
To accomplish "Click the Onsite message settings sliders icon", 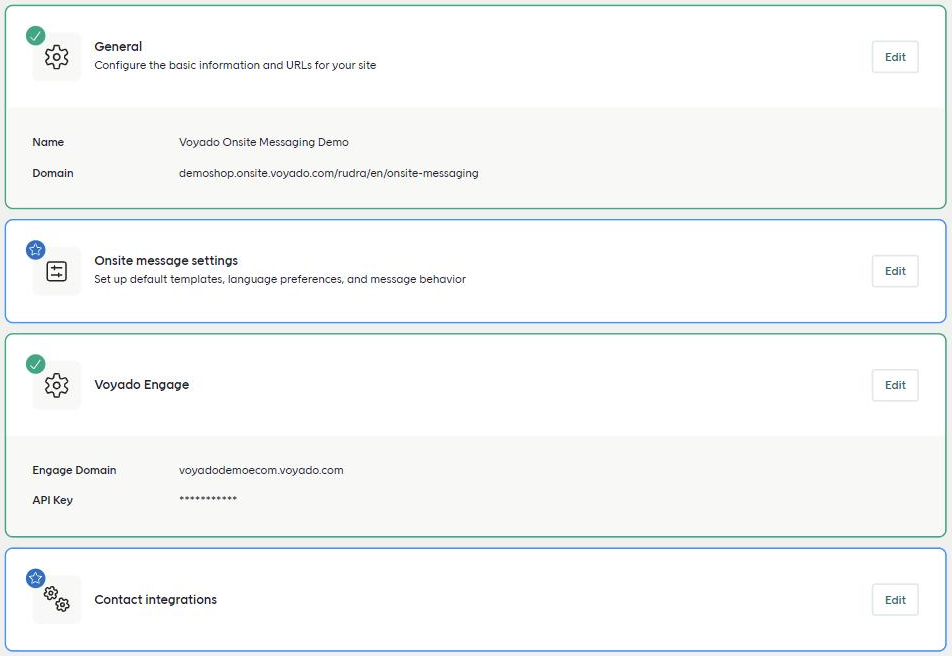I will [56, 271].
